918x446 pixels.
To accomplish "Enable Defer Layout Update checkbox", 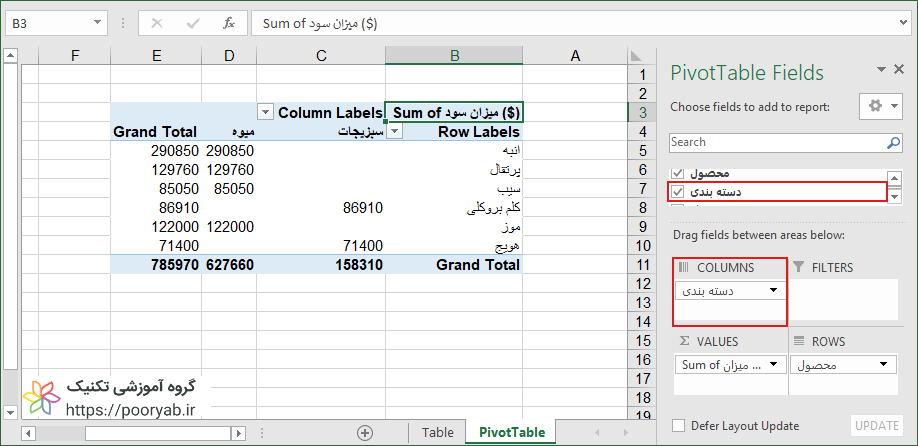I will point(678,426).
